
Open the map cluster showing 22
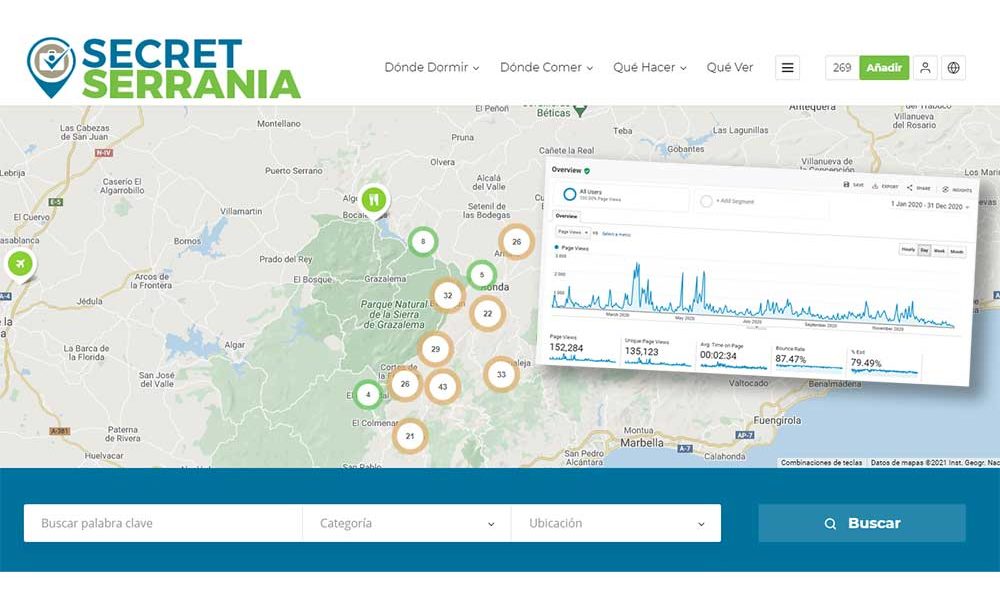(x=488, y=314)
